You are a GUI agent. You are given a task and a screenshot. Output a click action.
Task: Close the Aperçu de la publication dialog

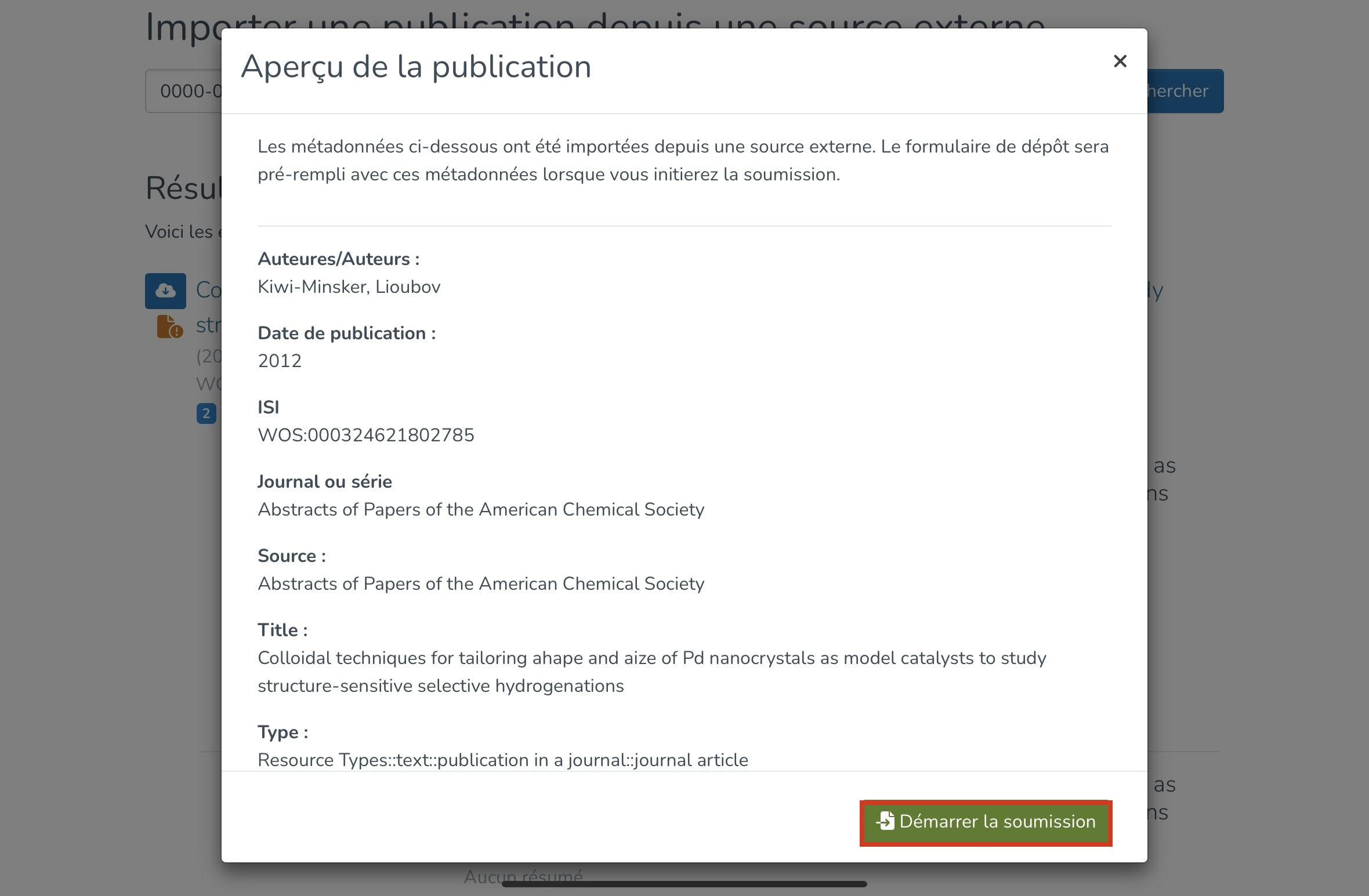(1120, 61)
